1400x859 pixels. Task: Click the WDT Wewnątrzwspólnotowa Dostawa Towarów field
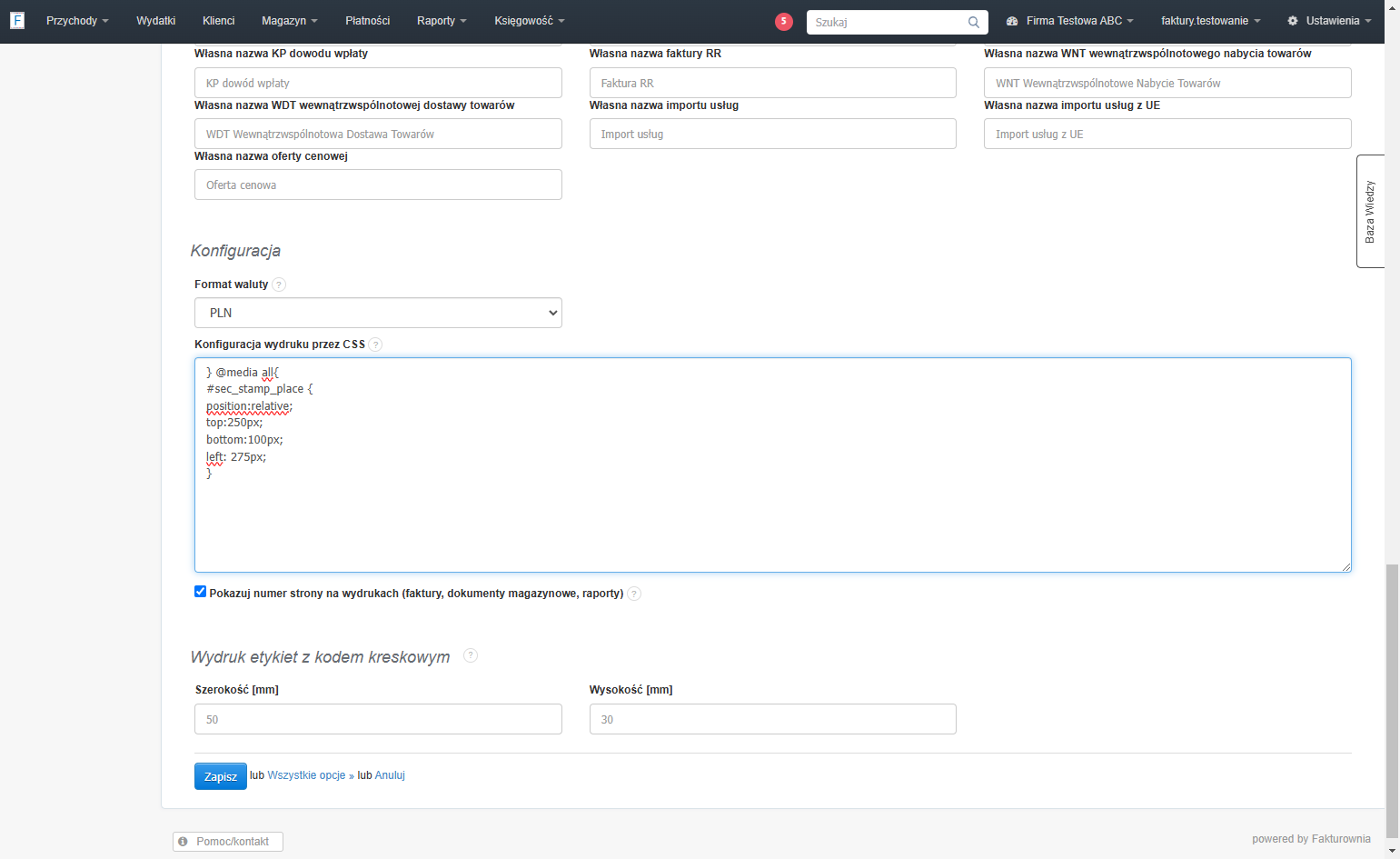click(378, 134)
